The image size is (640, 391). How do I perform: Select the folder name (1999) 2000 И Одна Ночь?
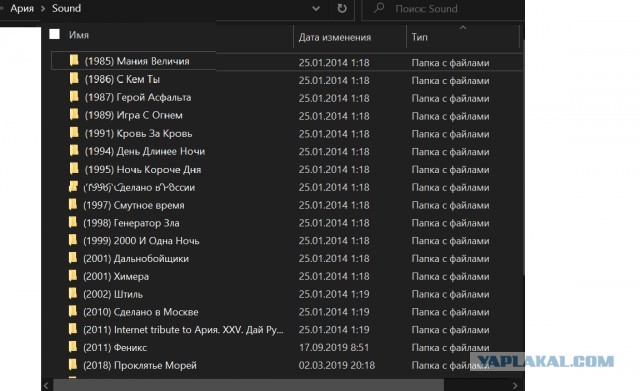pos(141,241)
